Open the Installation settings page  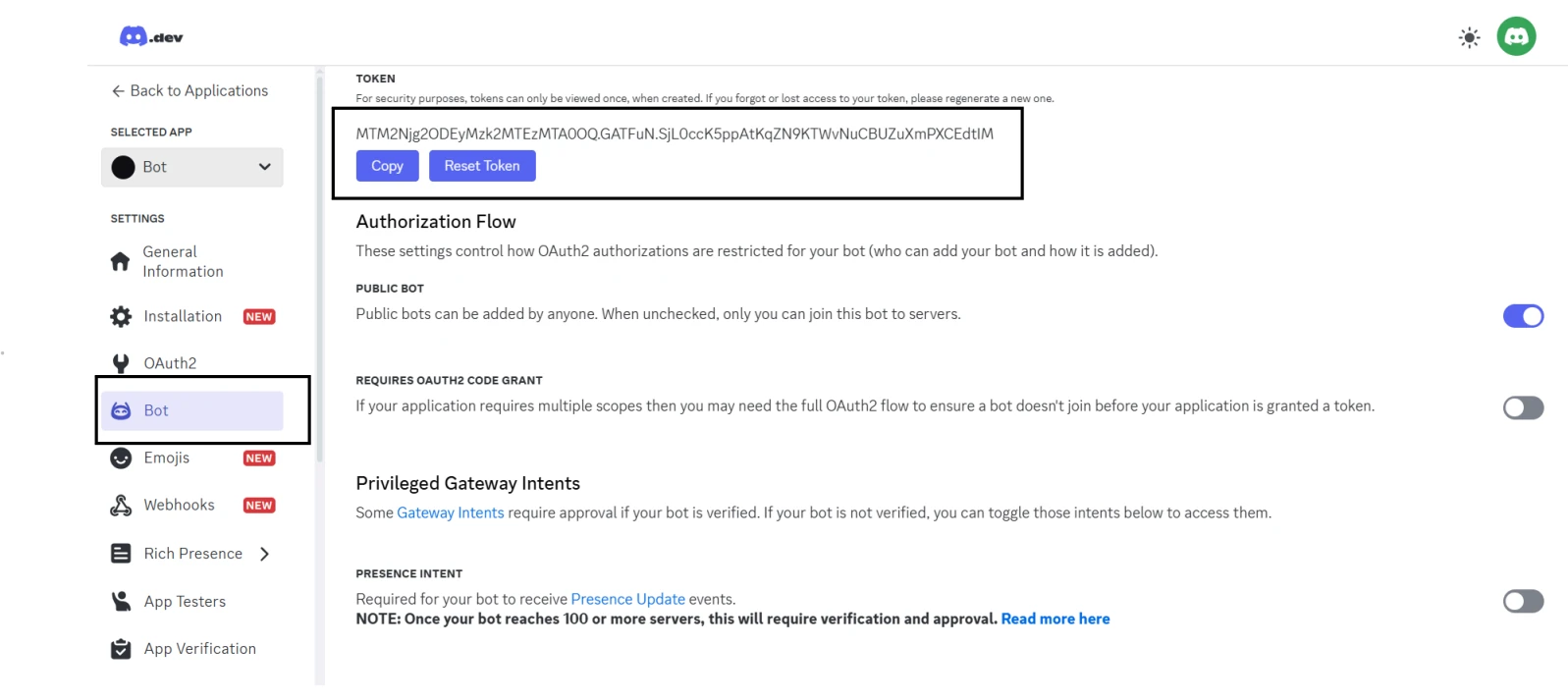coord(183,316)
